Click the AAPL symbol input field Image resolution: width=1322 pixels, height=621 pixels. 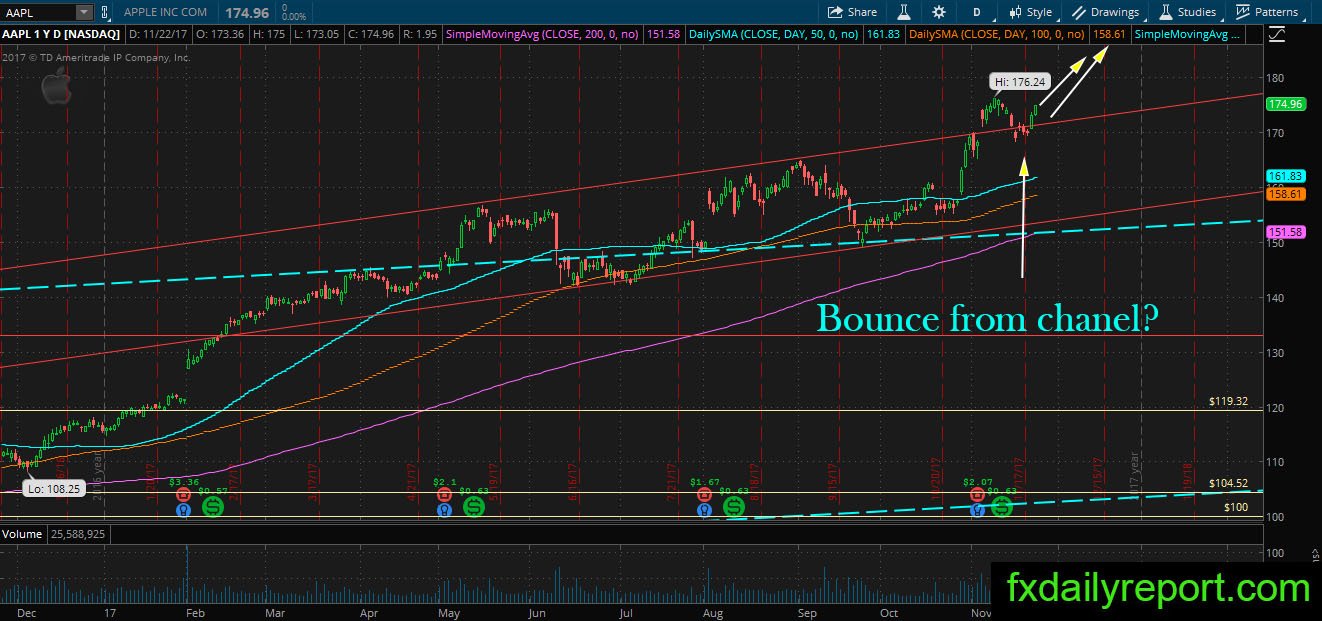(37, 12)
